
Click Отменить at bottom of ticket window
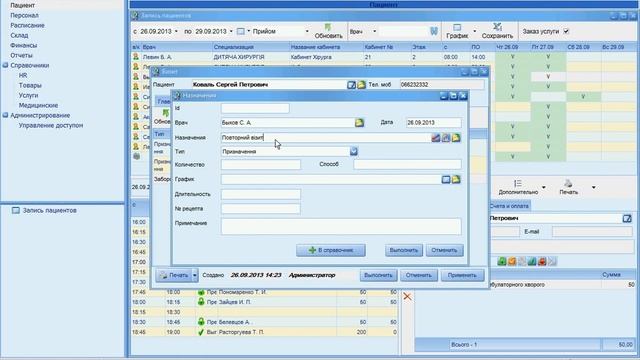point(418,275)
